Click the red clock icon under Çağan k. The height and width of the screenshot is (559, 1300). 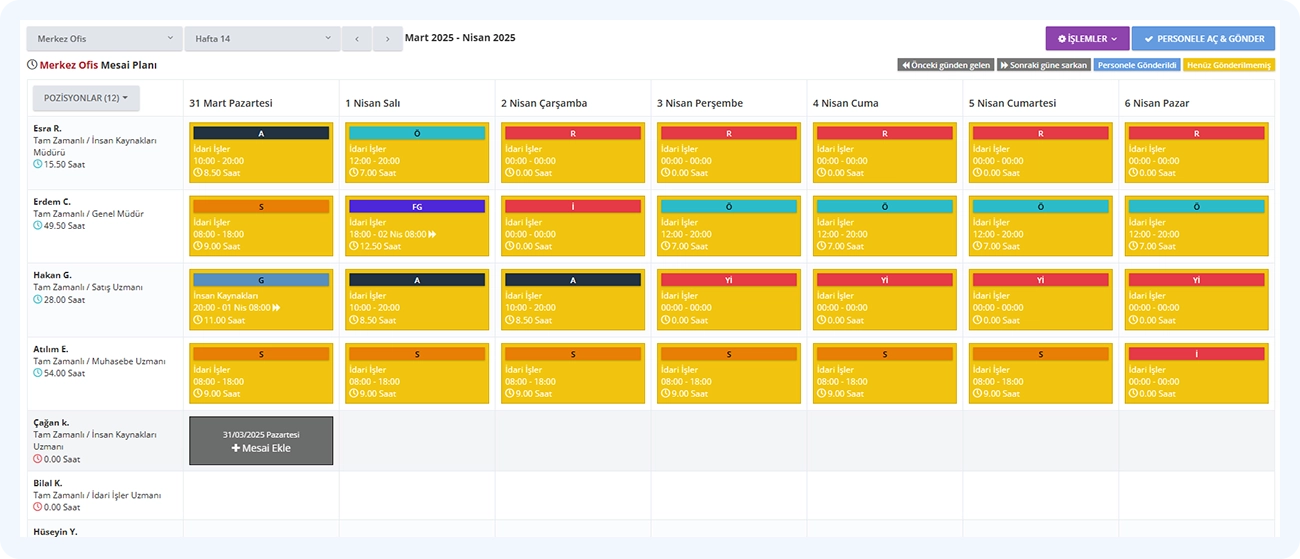click(x=38, y=459)
